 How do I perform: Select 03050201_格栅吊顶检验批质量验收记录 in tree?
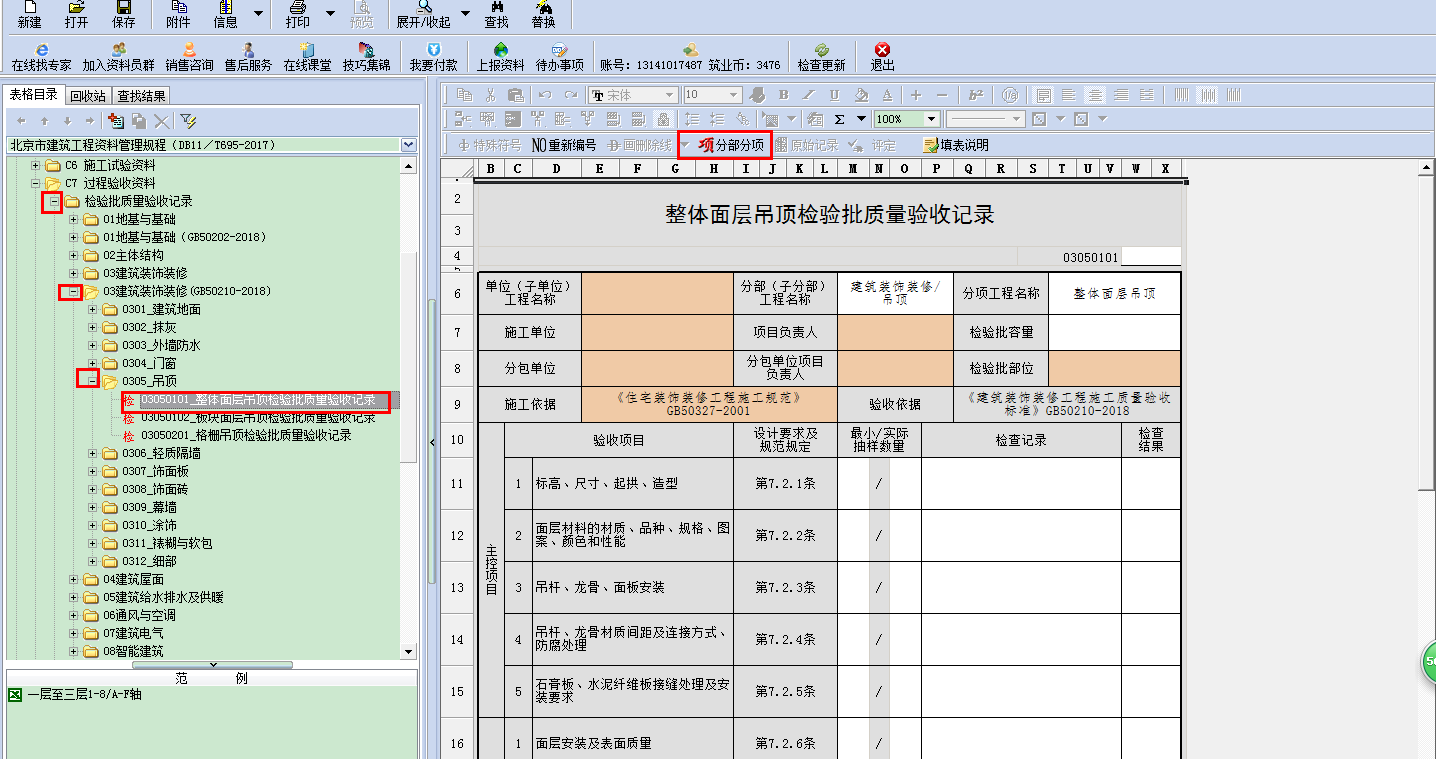[246, 435]
